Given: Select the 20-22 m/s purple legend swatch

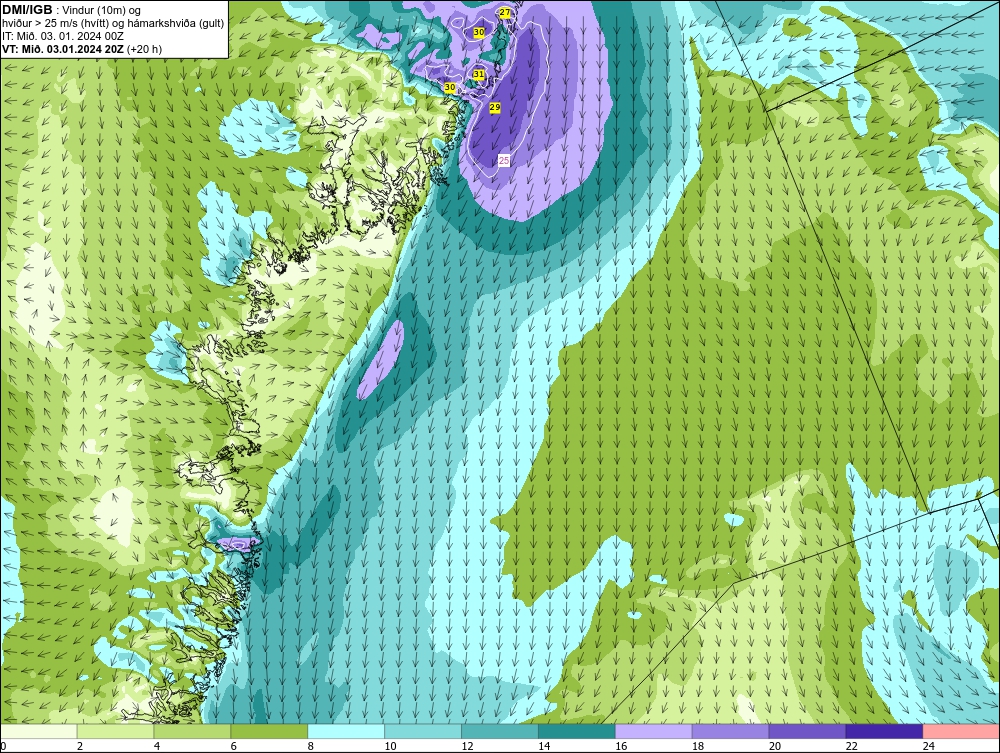Looking at the screenshot, I should tap(807, 731).
